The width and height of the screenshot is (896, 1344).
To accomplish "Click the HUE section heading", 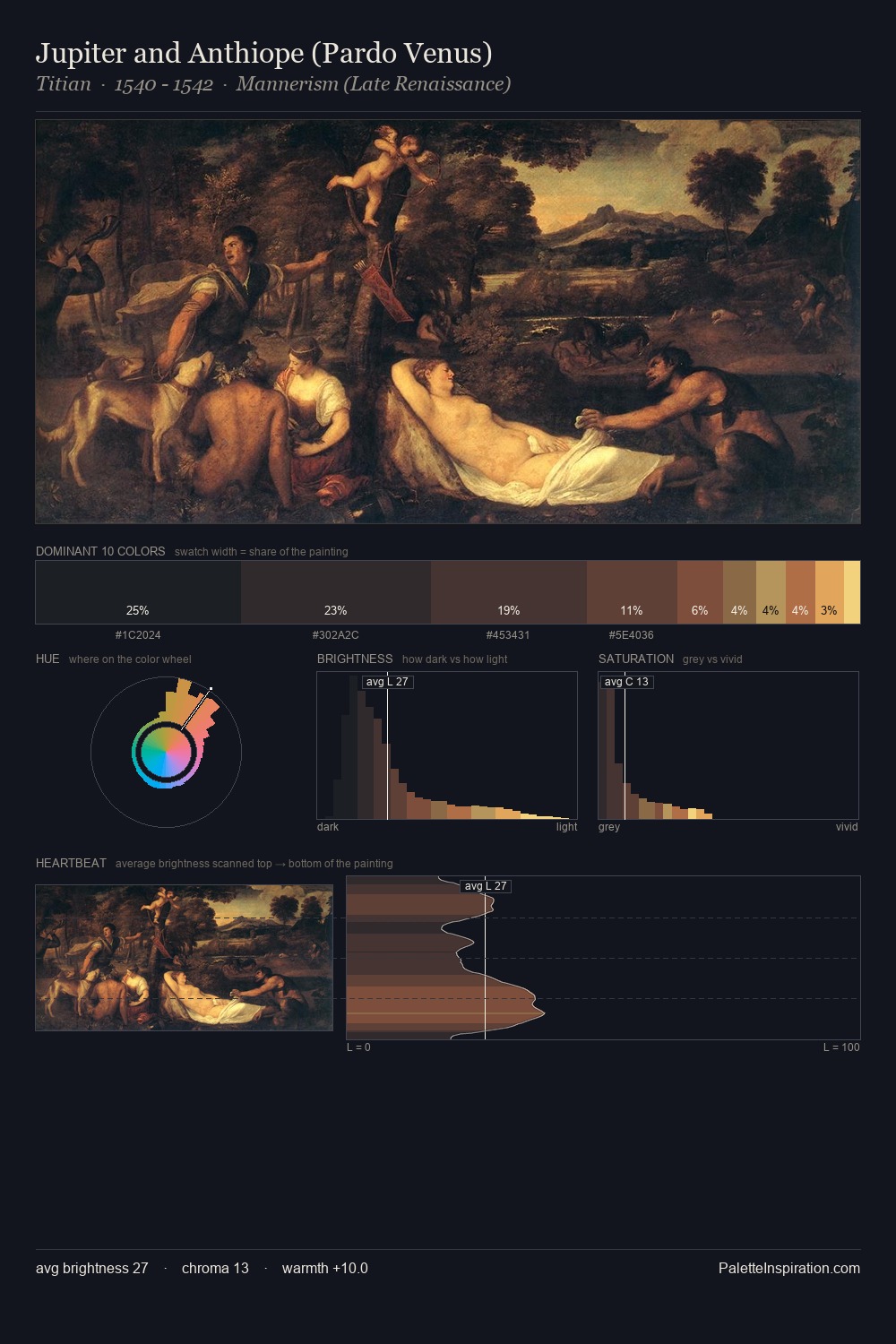I will [47, 659].
